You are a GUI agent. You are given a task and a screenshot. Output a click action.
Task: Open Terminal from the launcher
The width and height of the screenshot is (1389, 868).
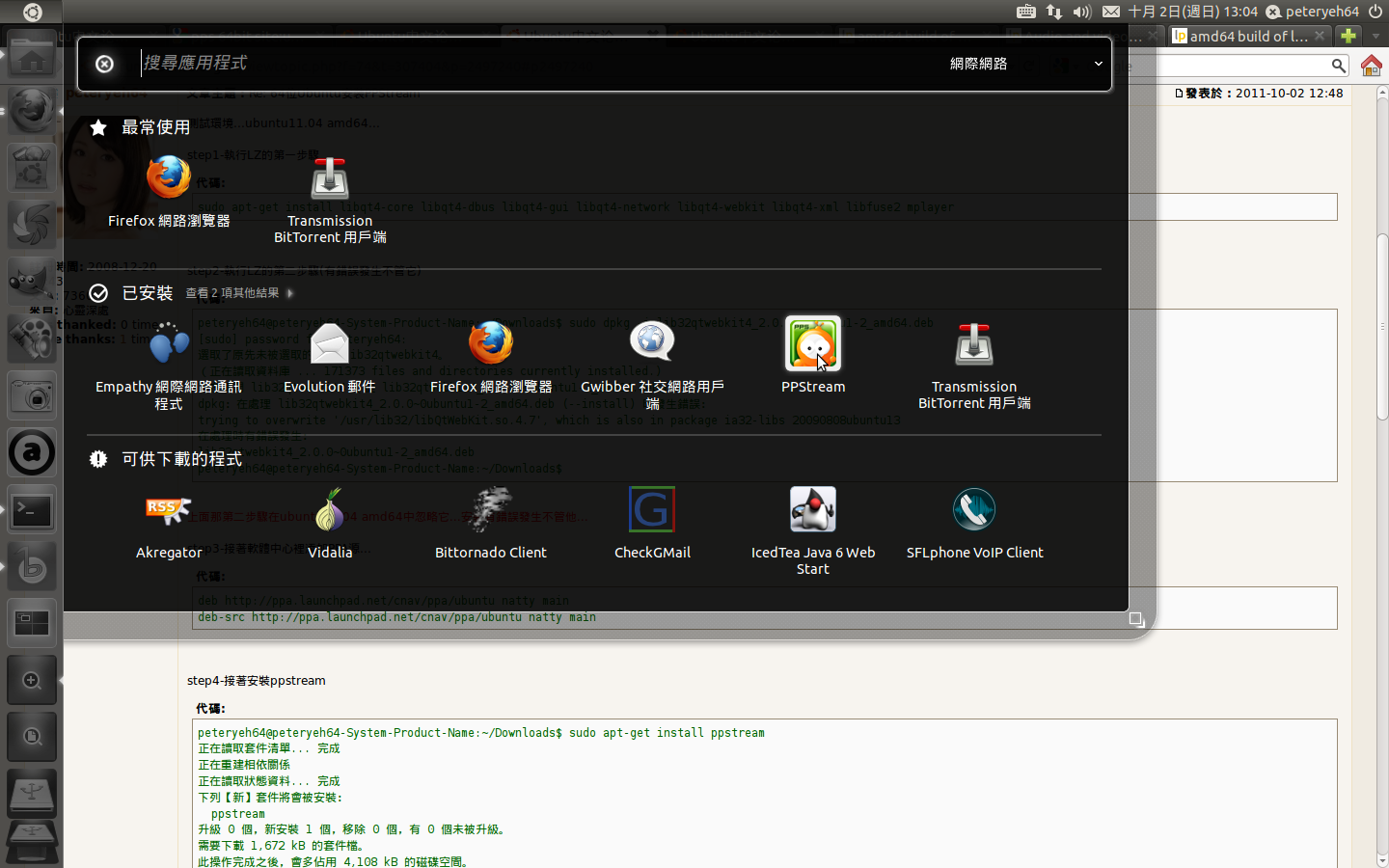pyautogui.click(x=32, y=510)
